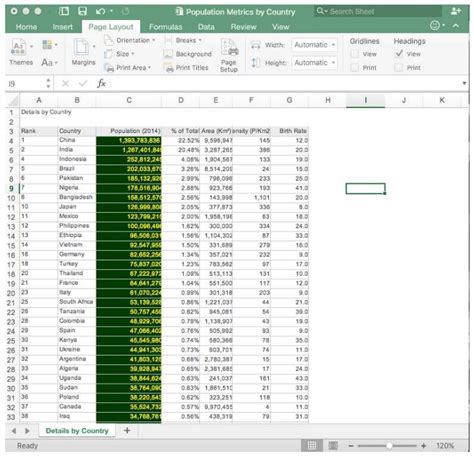This screenshot has width=474, height=457.
Task: Click the share person-plus icon
Action: tap(456, 11)
